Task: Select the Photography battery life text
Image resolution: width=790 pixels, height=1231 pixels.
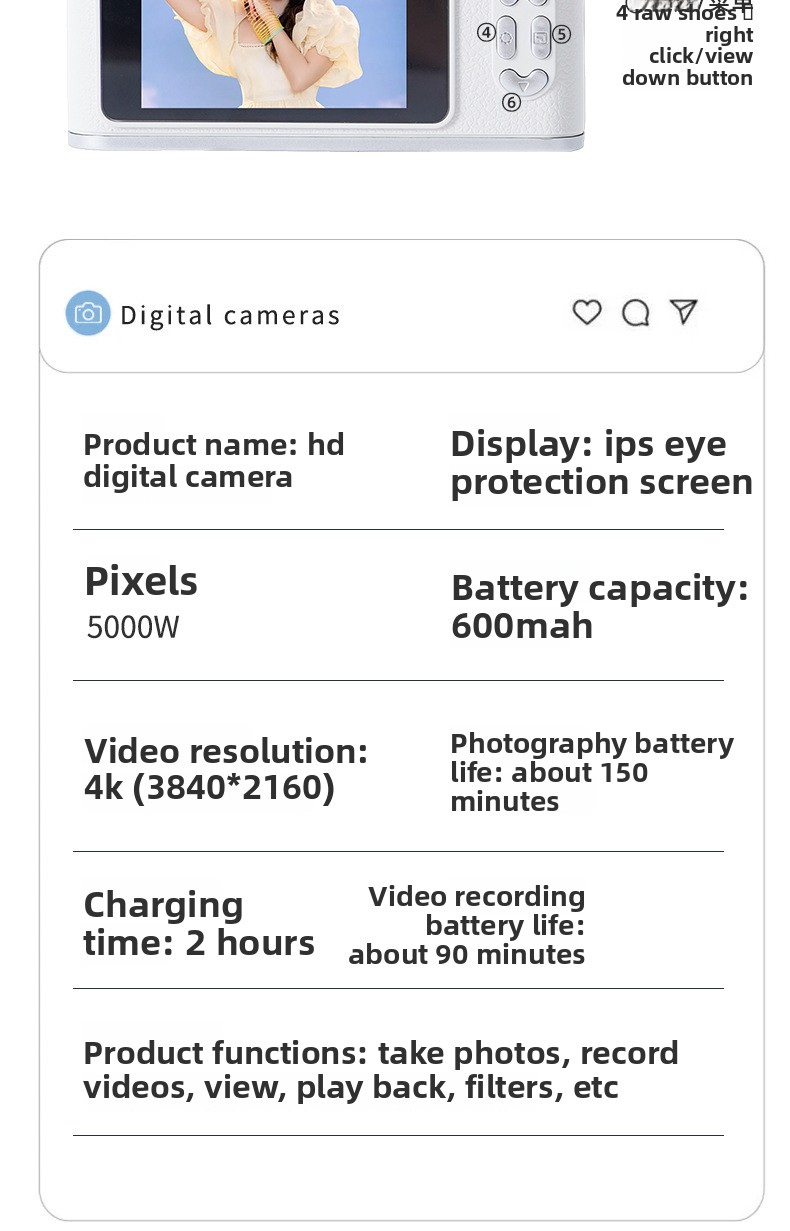Action: pyautogui.click(x=592, y=772)
